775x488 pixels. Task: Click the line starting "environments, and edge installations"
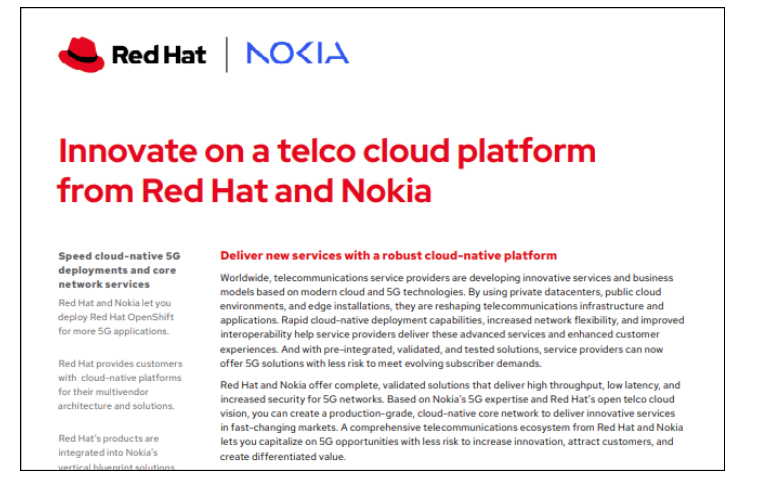[x=440, y=306]
